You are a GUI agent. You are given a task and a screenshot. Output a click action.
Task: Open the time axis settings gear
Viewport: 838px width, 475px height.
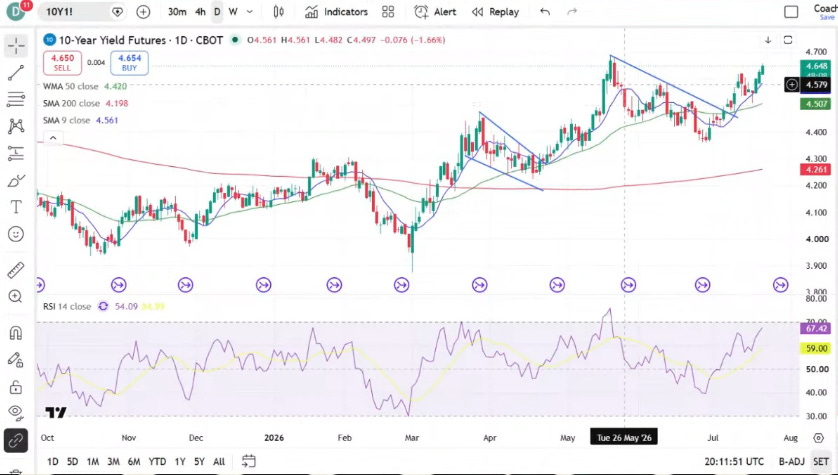pos(819,438)
